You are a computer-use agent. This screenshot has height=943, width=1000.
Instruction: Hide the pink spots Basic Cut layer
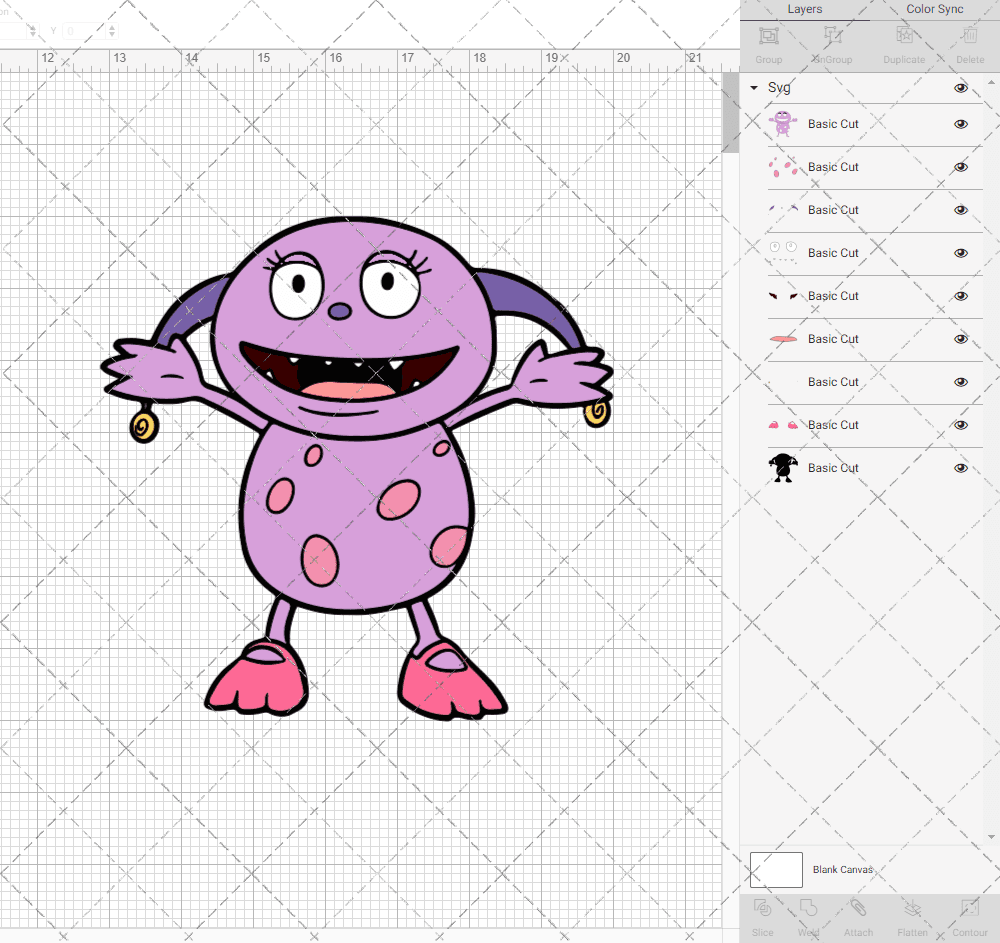click(960, 167)
